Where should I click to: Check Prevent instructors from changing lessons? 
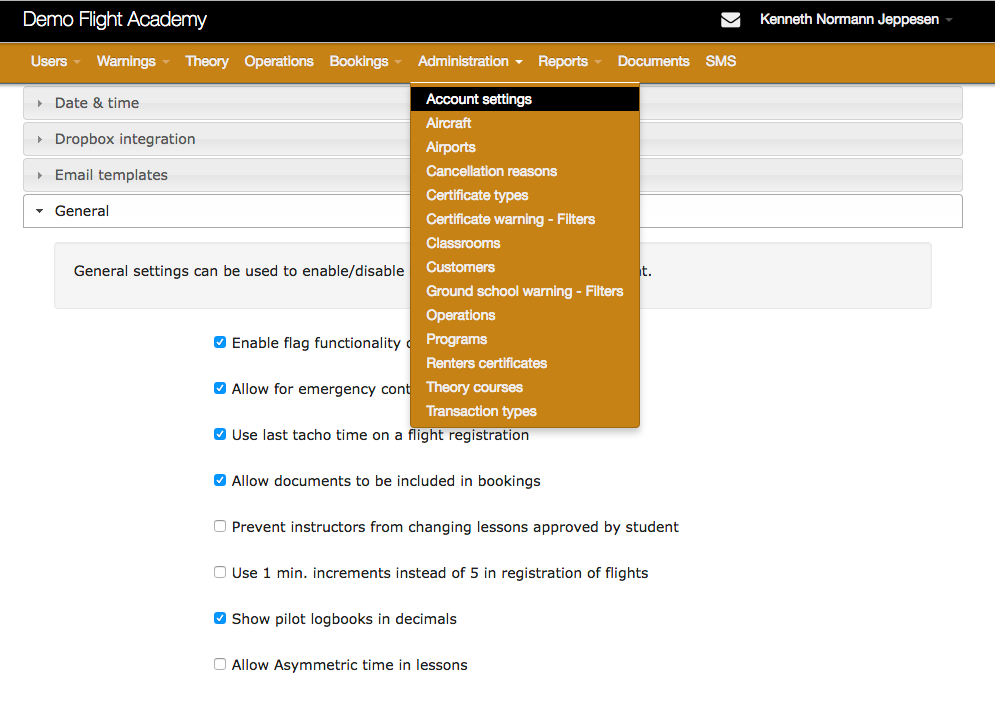click(220, 526)
